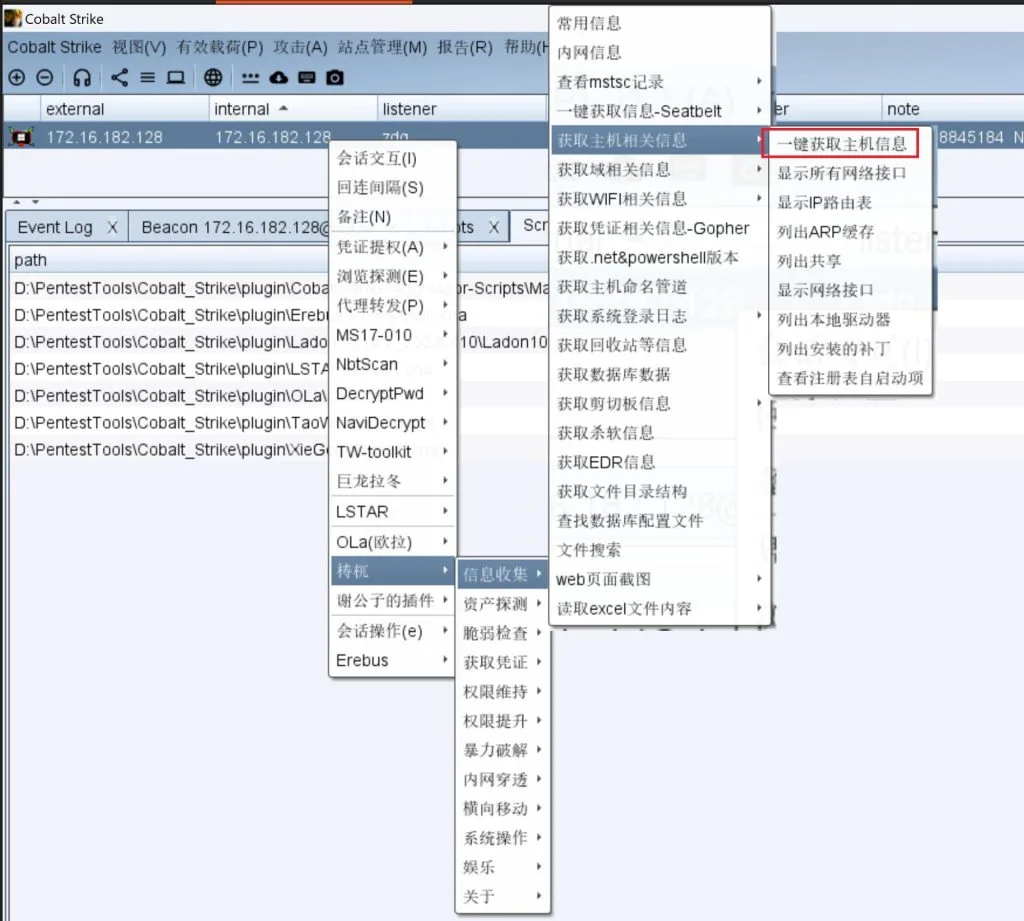The image size is (1024, 921).
Task: Choose 会话交互(I) from context menu
Action: pos(392,158)
